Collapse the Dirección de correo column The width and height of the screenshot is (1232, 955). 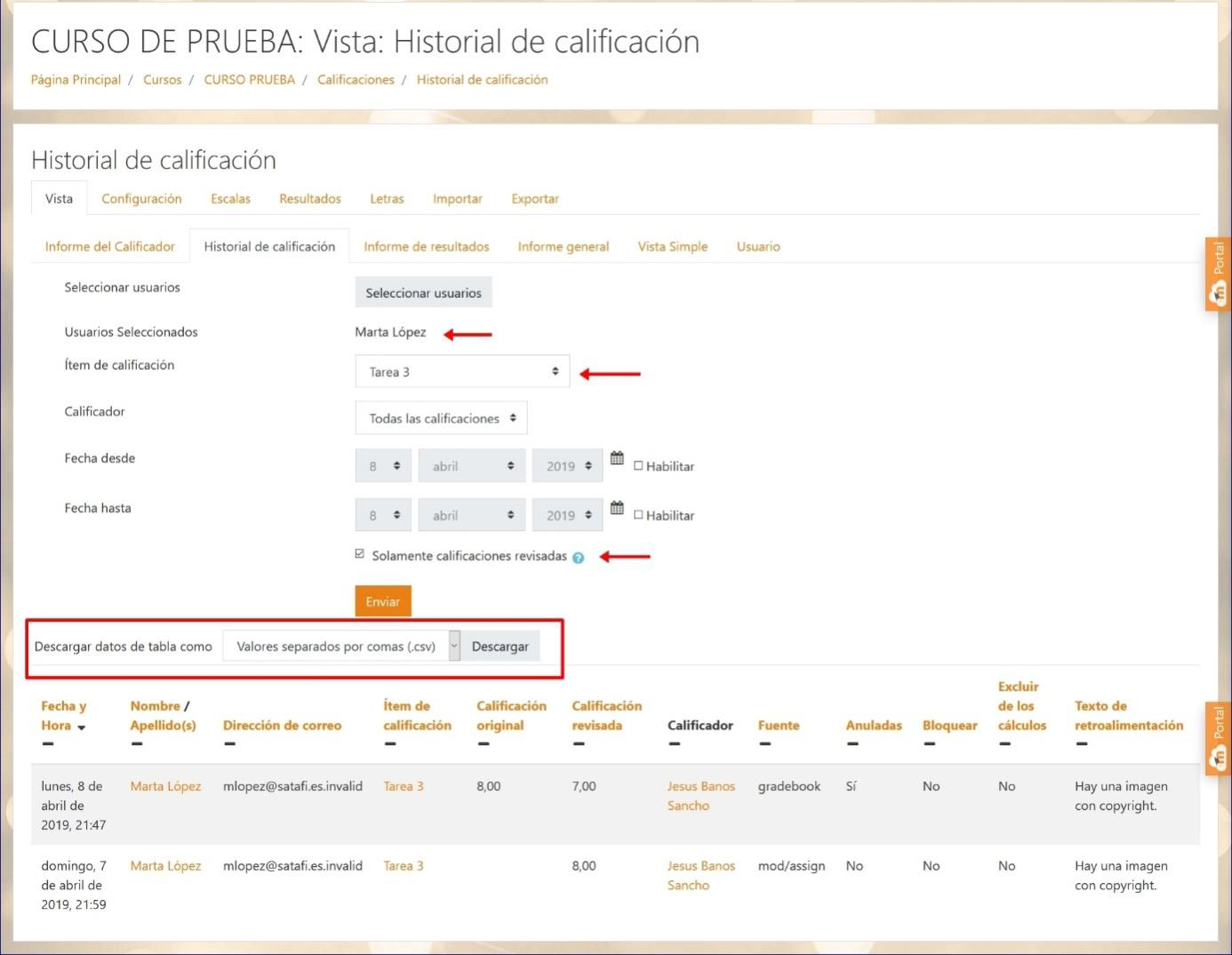(229, 744)
